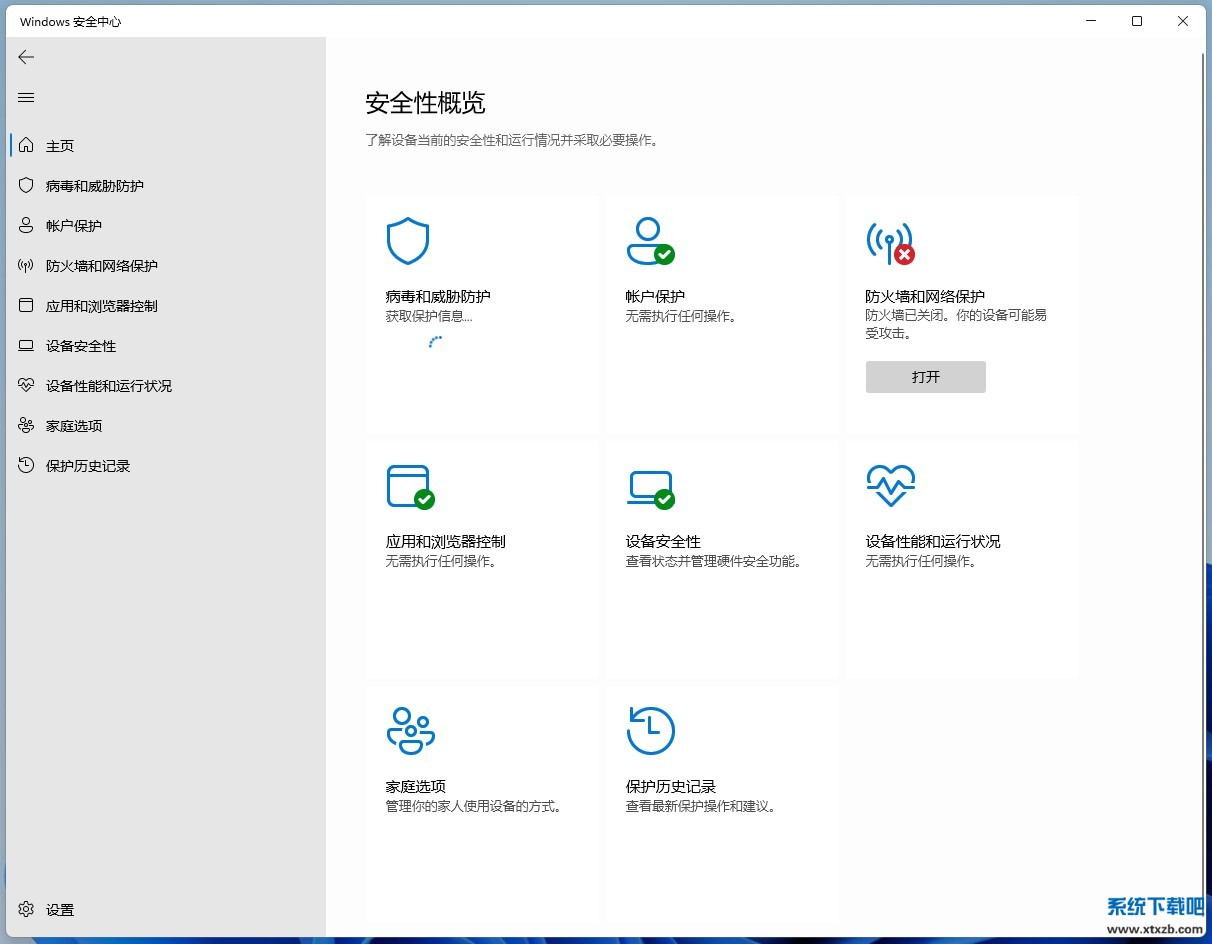
Task: Click 防火墙已关闭 warning description text
Action: pyautogui.click(x=956, y=324)
